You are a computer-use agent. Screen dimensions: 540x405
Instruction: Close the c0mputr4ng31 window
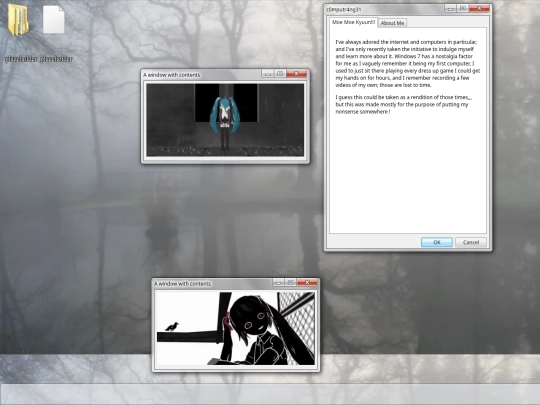coord(479,8)
